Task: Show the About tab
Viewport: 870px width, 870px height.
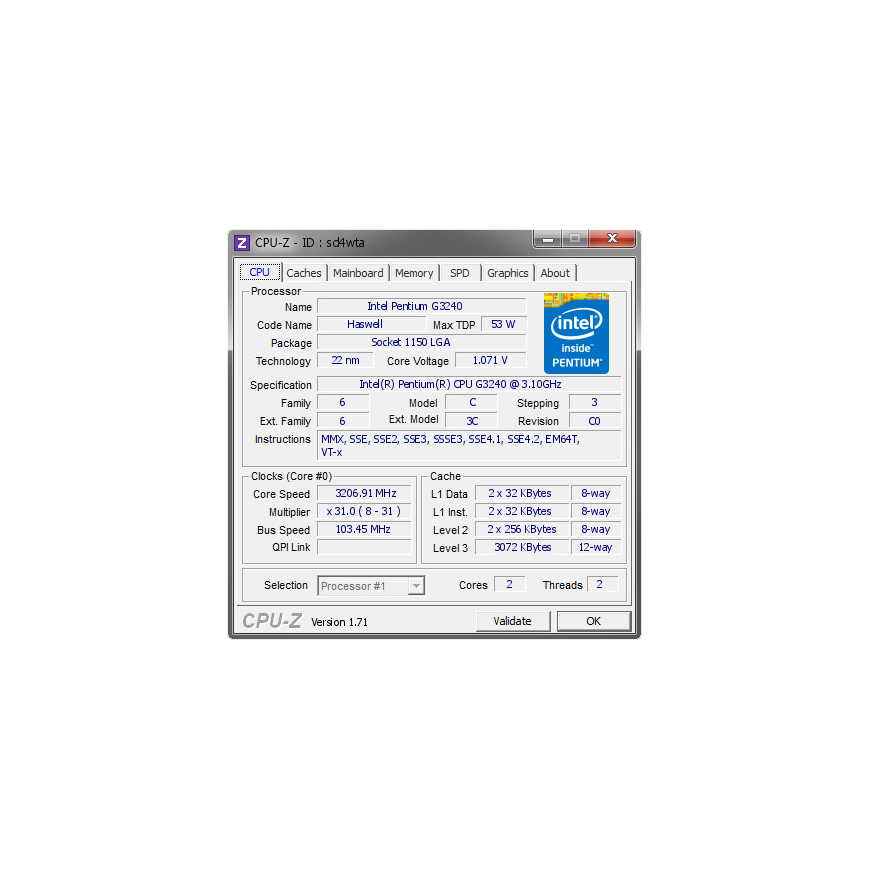Action: tap(555, 273)
